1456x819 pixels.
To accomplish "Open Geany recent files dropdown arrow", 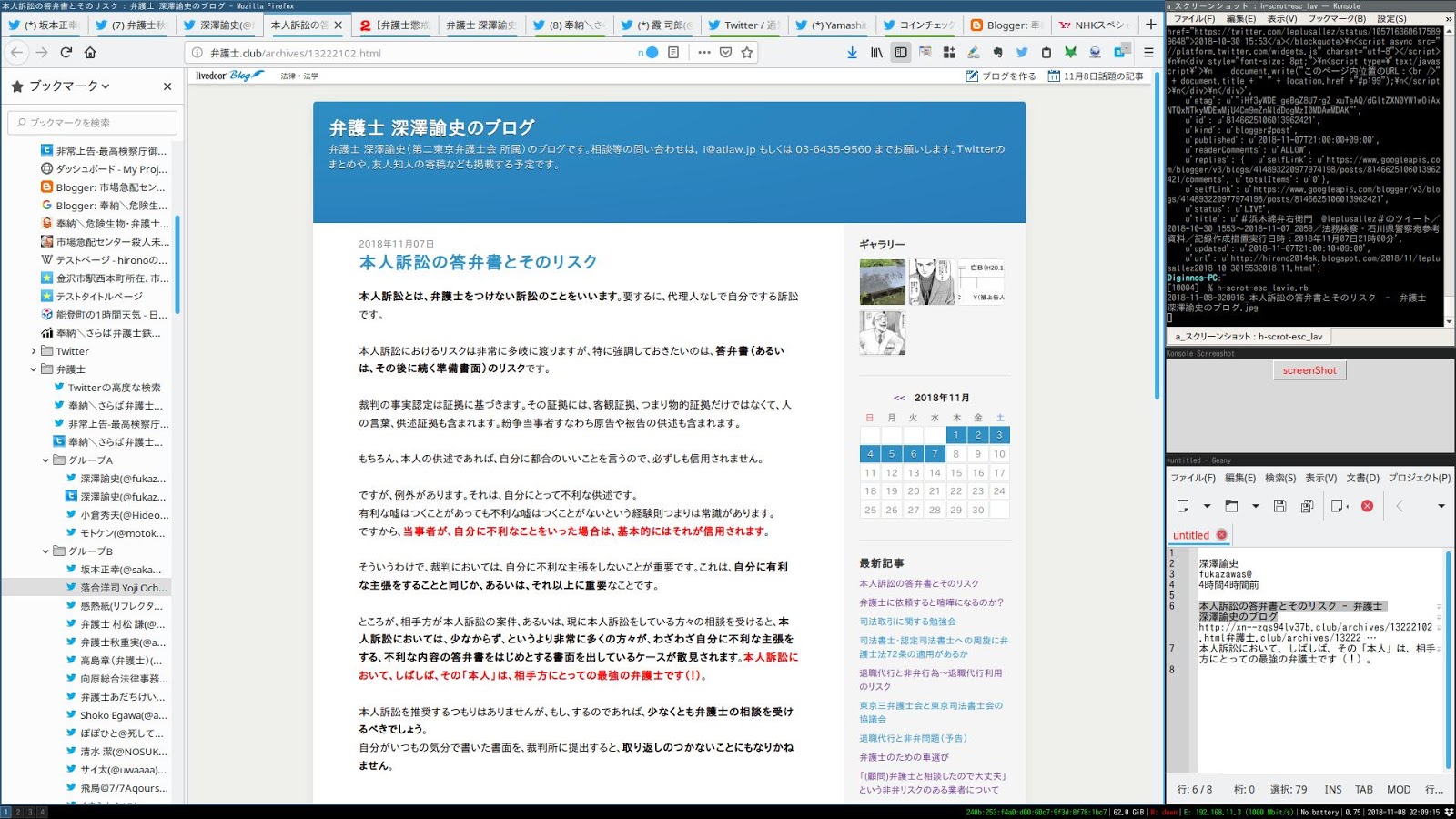I will tap(1255, 506).
